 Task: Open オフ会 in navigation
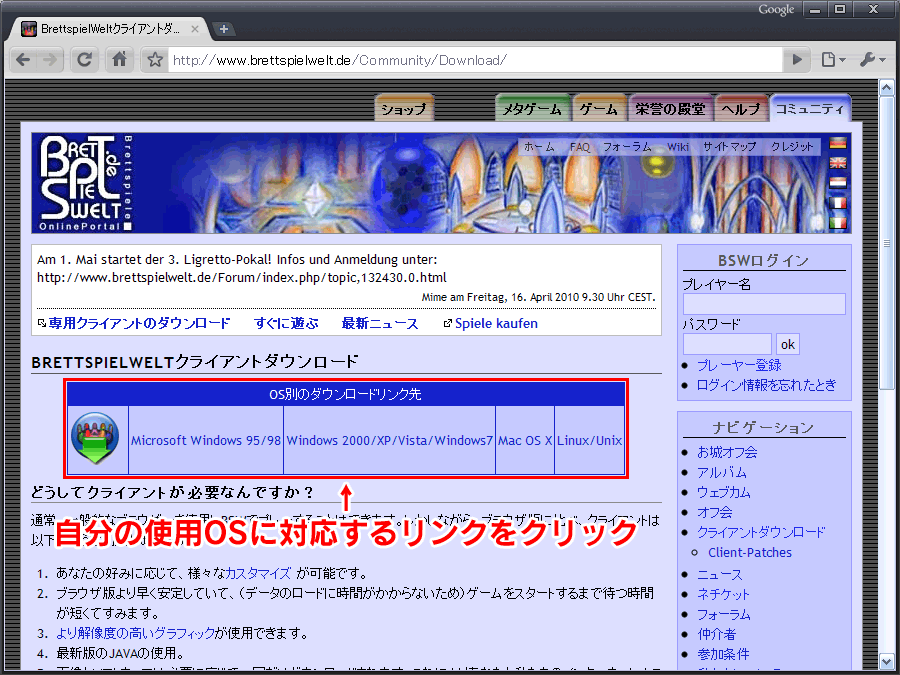point(715,512)
